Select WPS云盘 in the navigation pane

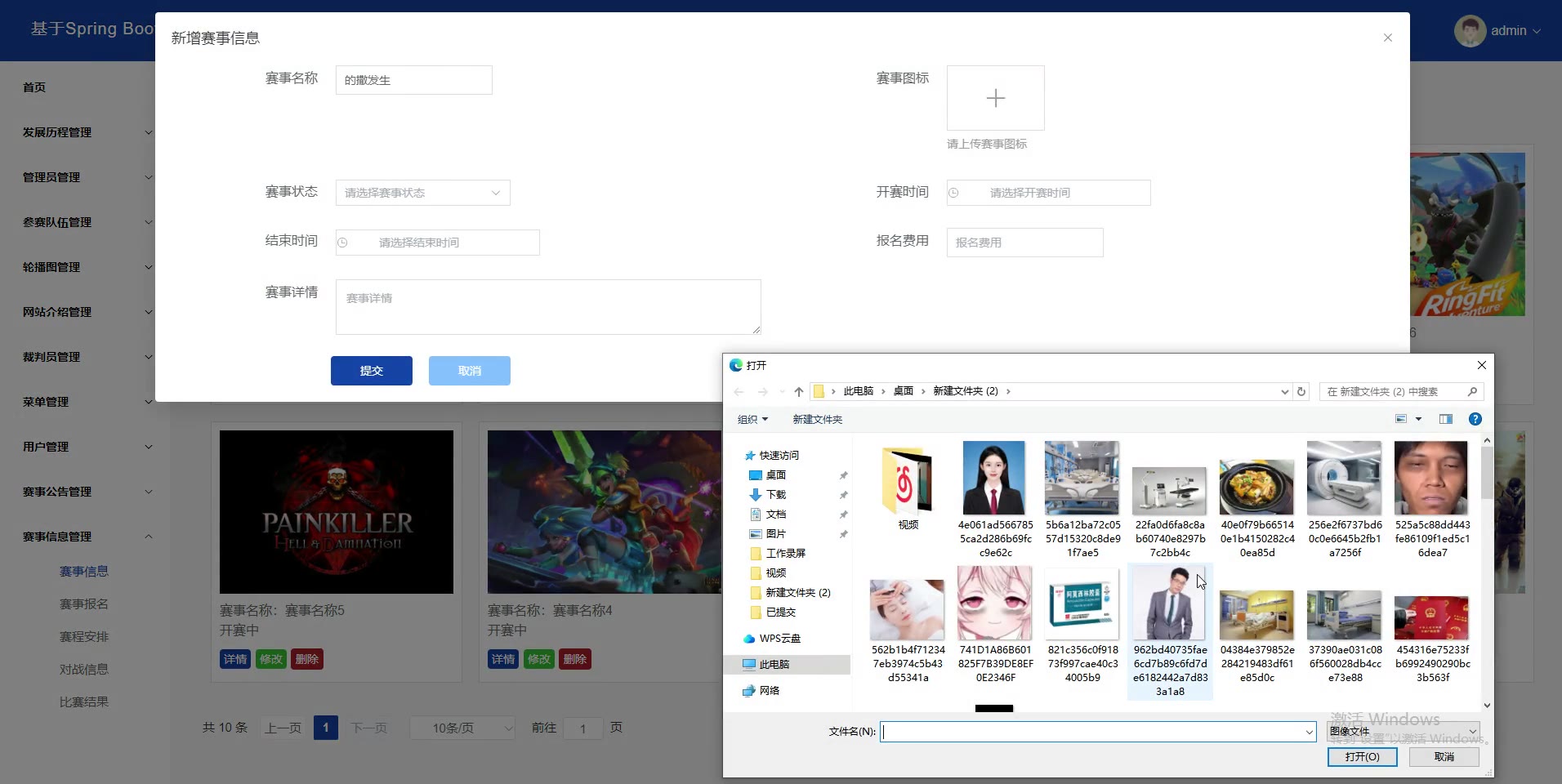[779, 639]
